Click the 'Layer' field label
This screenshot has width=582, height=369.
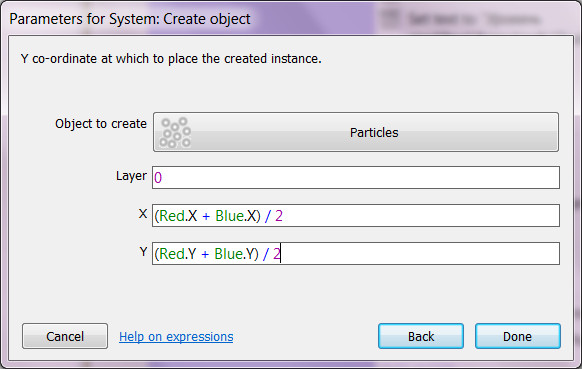pyautogui.click(x=131, y=176)
